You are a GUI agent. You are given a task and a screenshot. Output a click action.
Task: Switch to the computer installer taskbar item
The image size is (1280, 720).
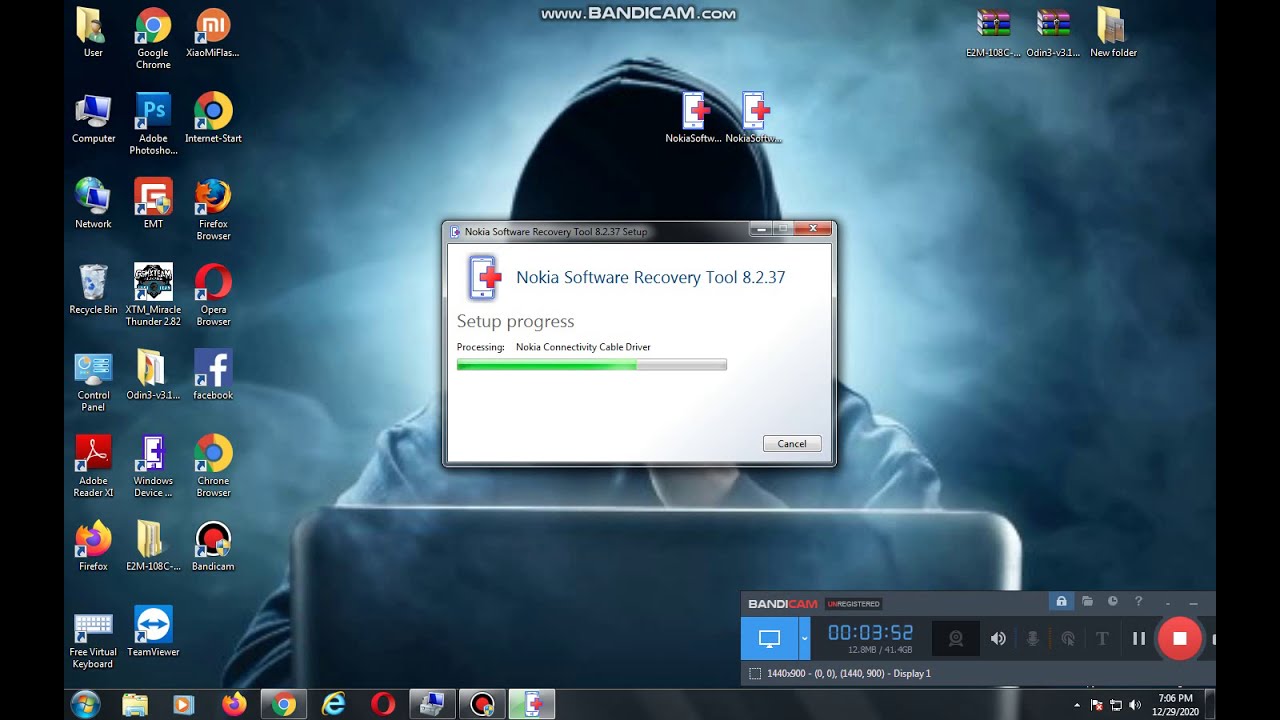[432, 705]
